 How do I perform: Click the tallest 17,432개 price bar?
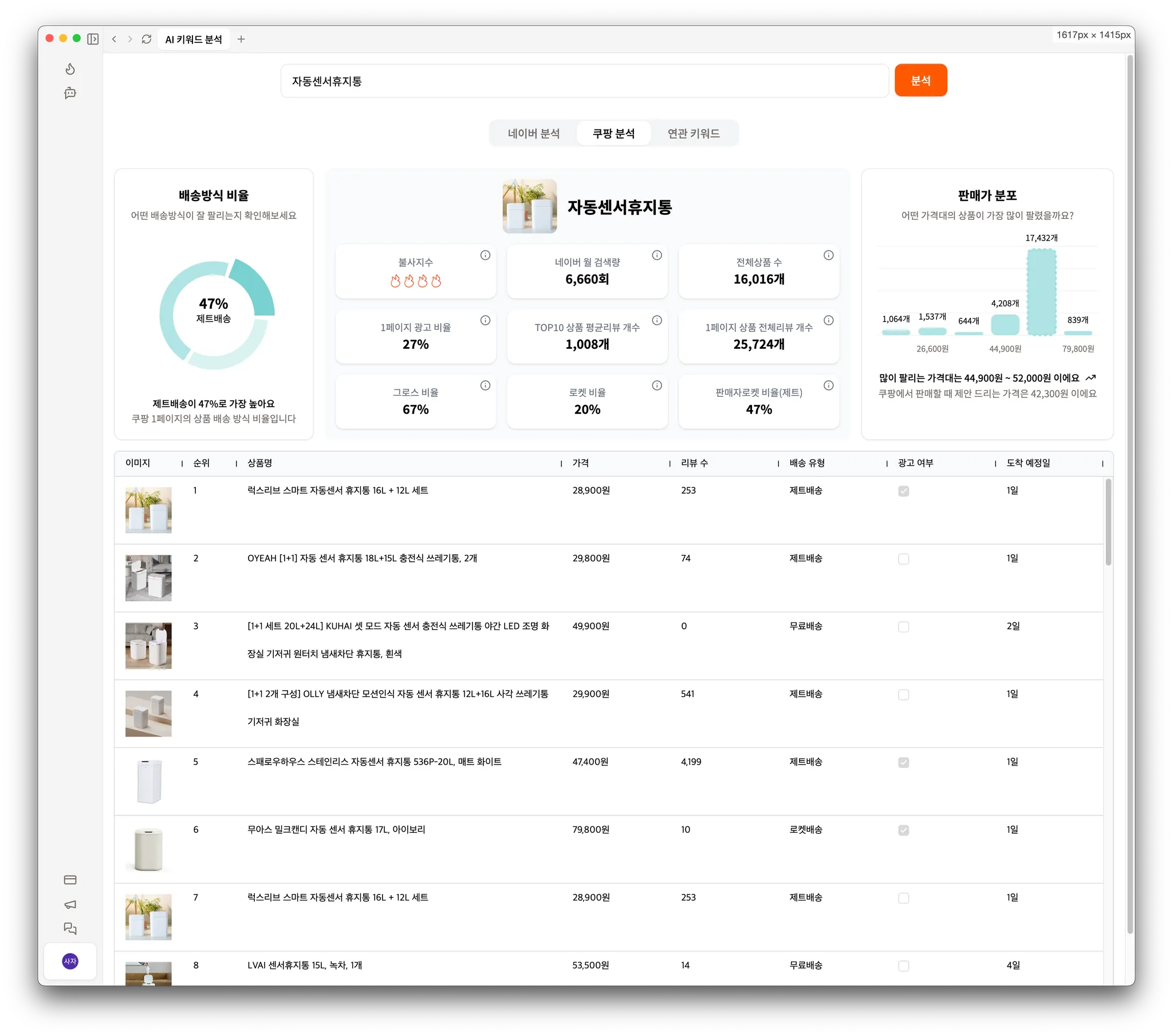(x=1041, y=292)
